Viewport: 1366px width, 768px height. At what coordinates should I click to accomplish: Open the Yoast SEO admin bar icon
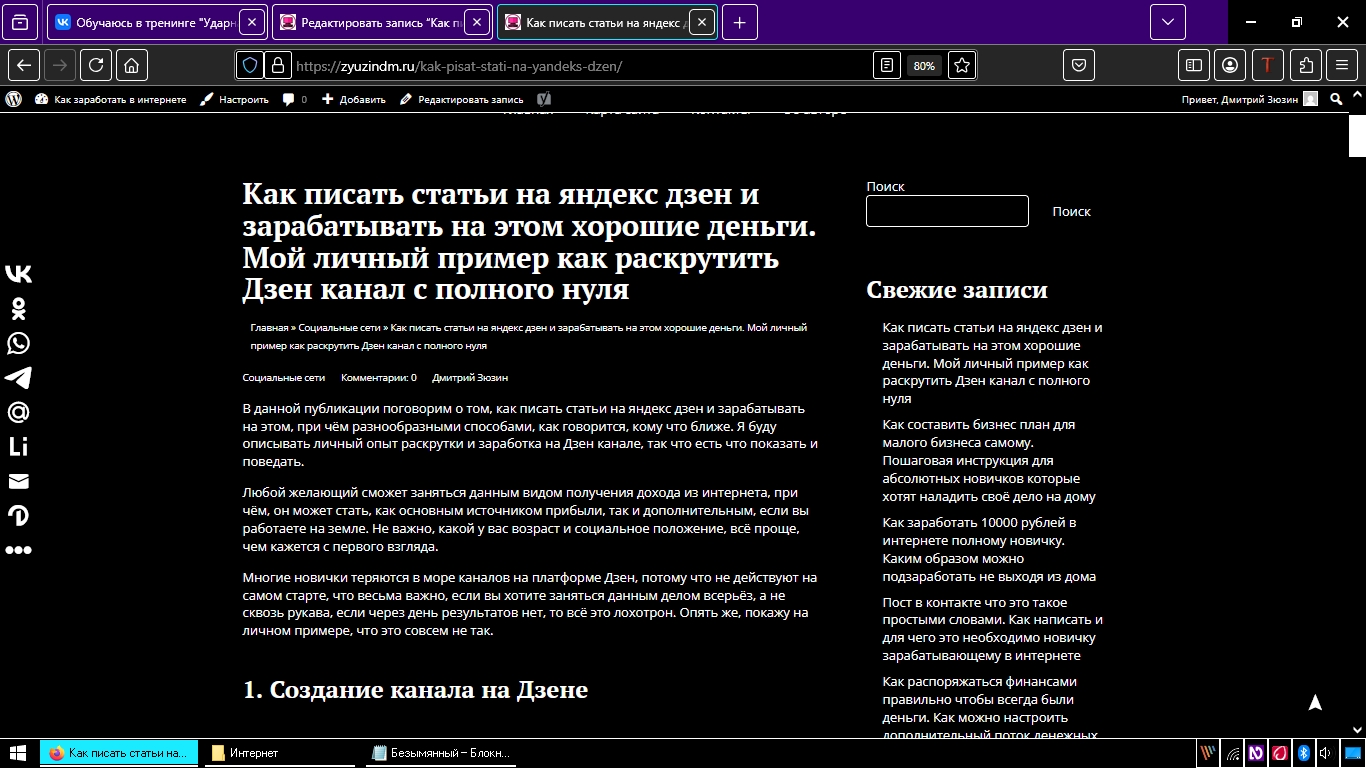point(544,99)
